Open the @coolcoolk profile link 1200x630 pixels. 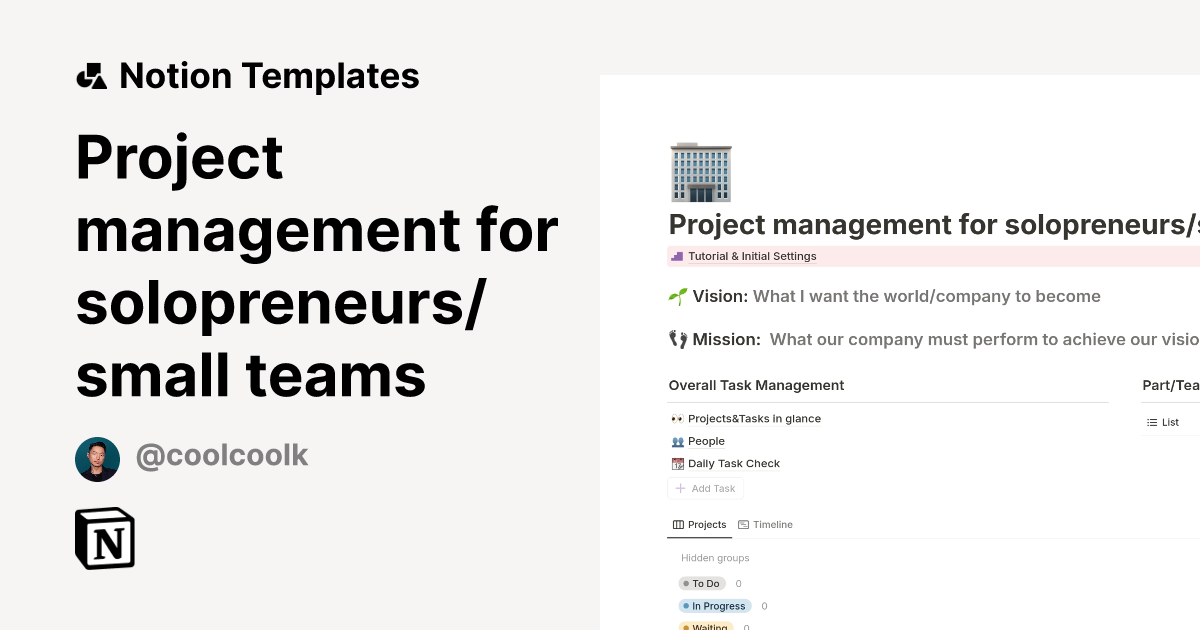(x=222, y=455)
